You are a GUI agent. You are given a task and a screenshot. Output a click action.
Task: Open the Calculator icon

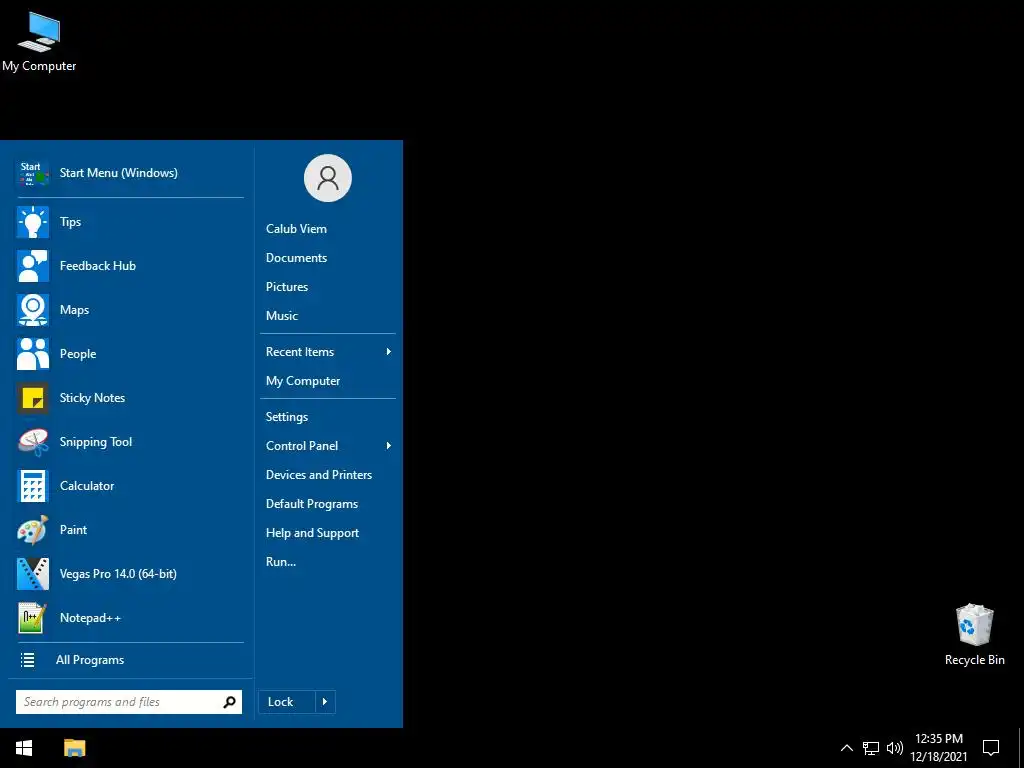[33, 486]
